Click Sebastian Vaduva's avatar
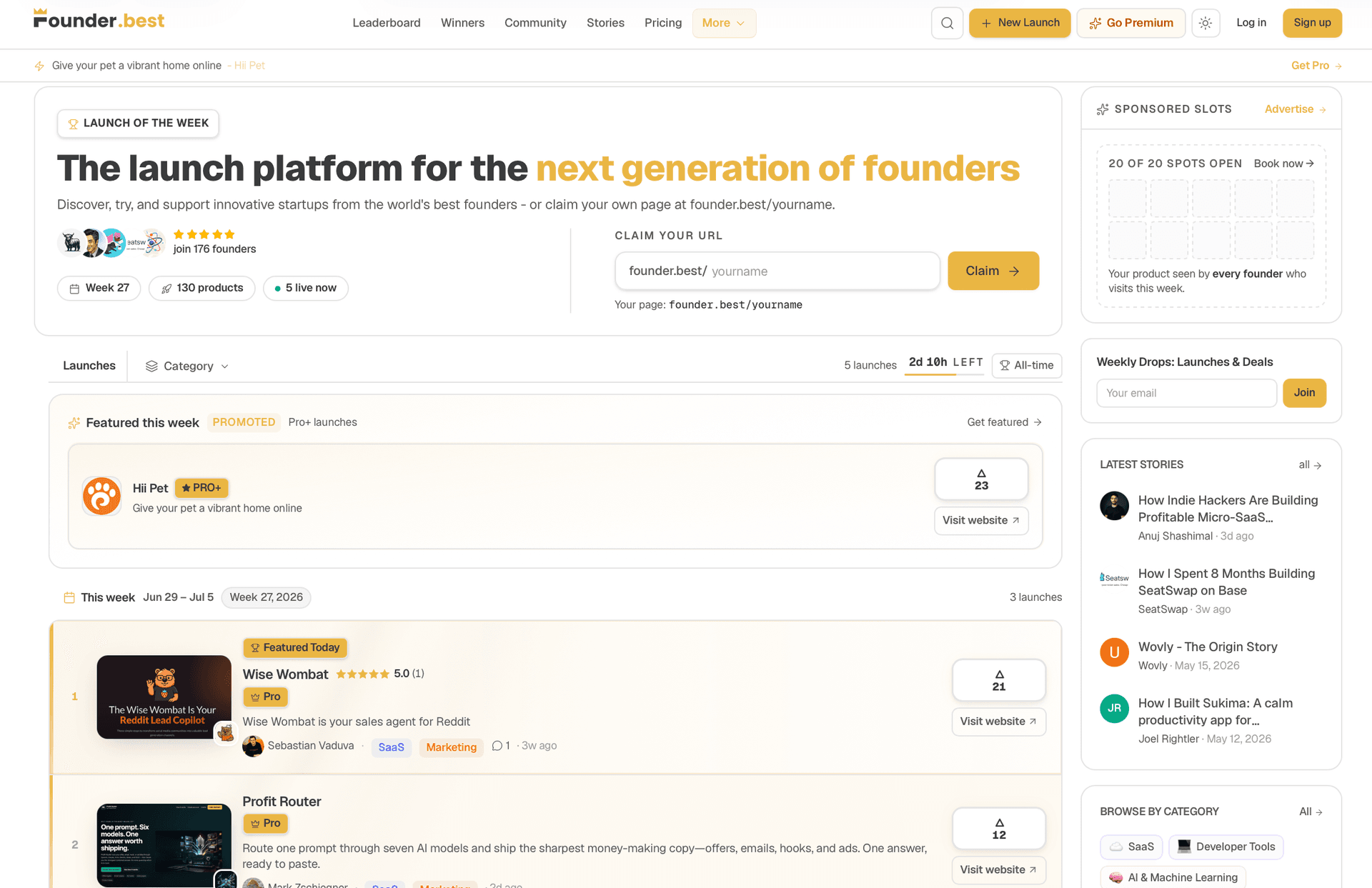1372x888 pixels. point(253,746)
